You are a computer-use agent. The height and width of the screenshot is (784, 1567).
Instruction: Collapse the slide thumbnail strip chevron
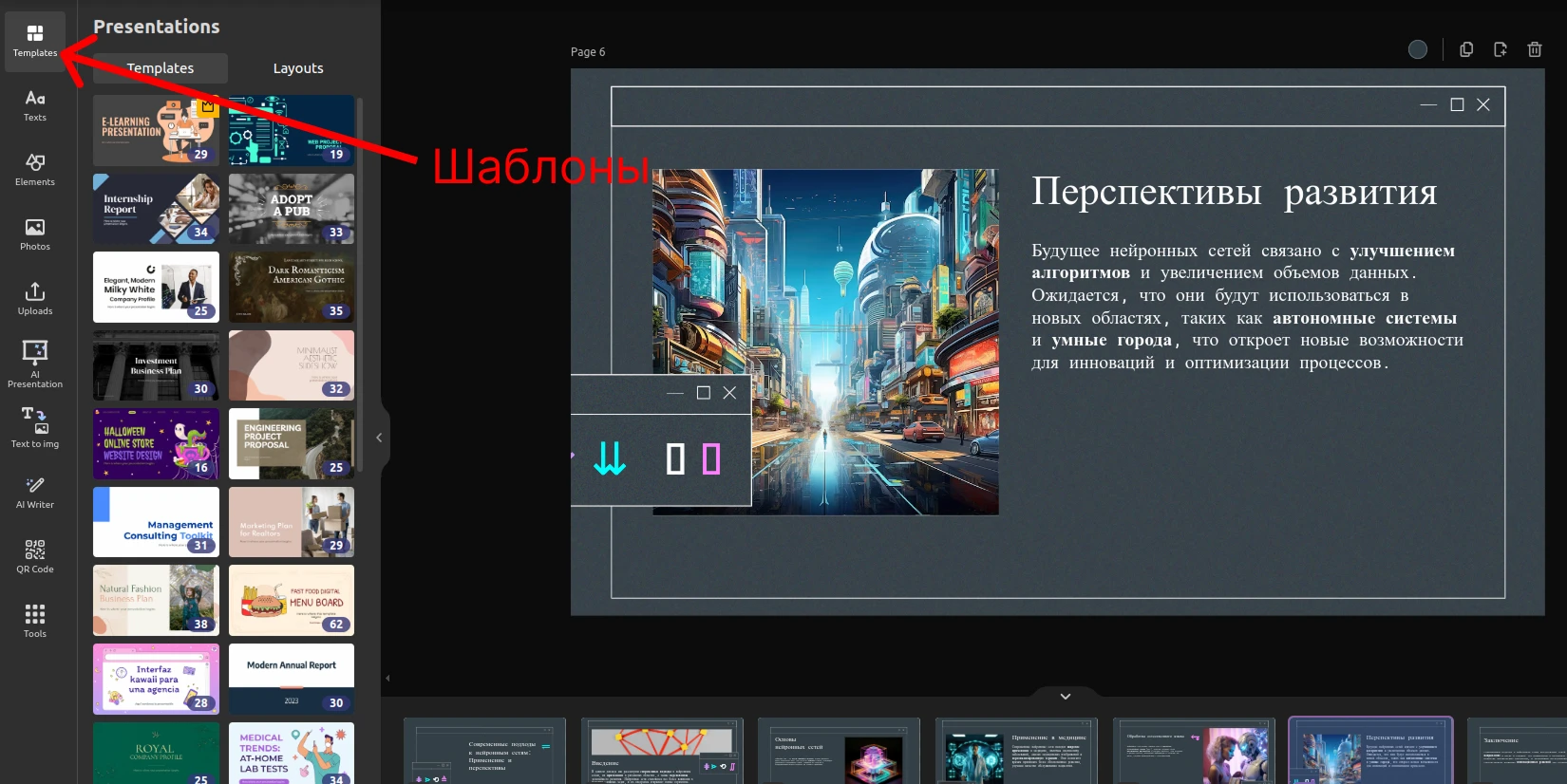1066,697
